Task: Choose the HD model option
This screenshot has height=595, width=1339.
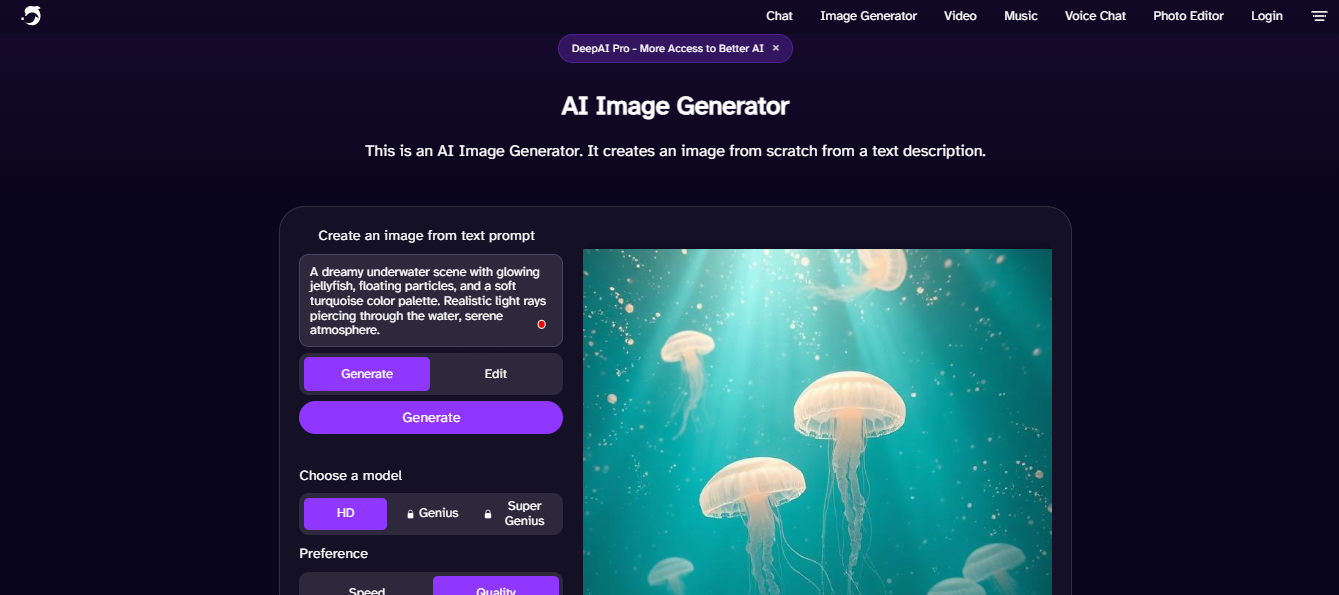Action: [x=345, y=514]
